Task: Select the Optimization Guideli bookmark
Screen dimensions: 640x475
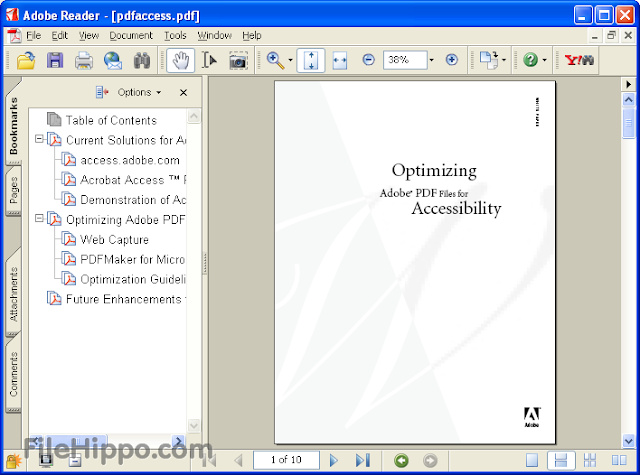Action: (x=133, y=279)
